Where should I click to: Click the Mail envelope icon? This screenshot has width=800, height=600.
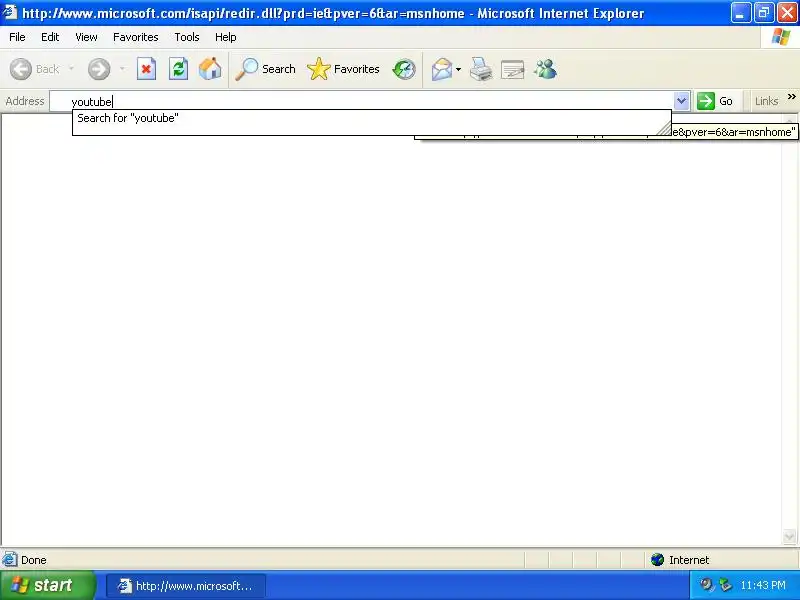coord(442,69)
